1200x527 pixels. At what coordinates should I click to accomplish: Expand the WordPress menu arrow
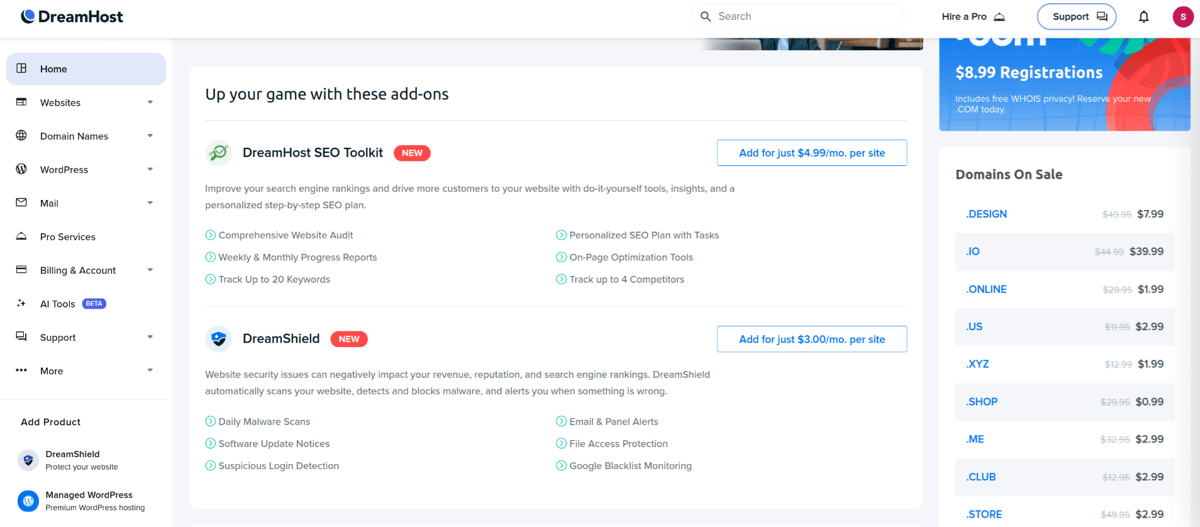(x=150, y=169)
